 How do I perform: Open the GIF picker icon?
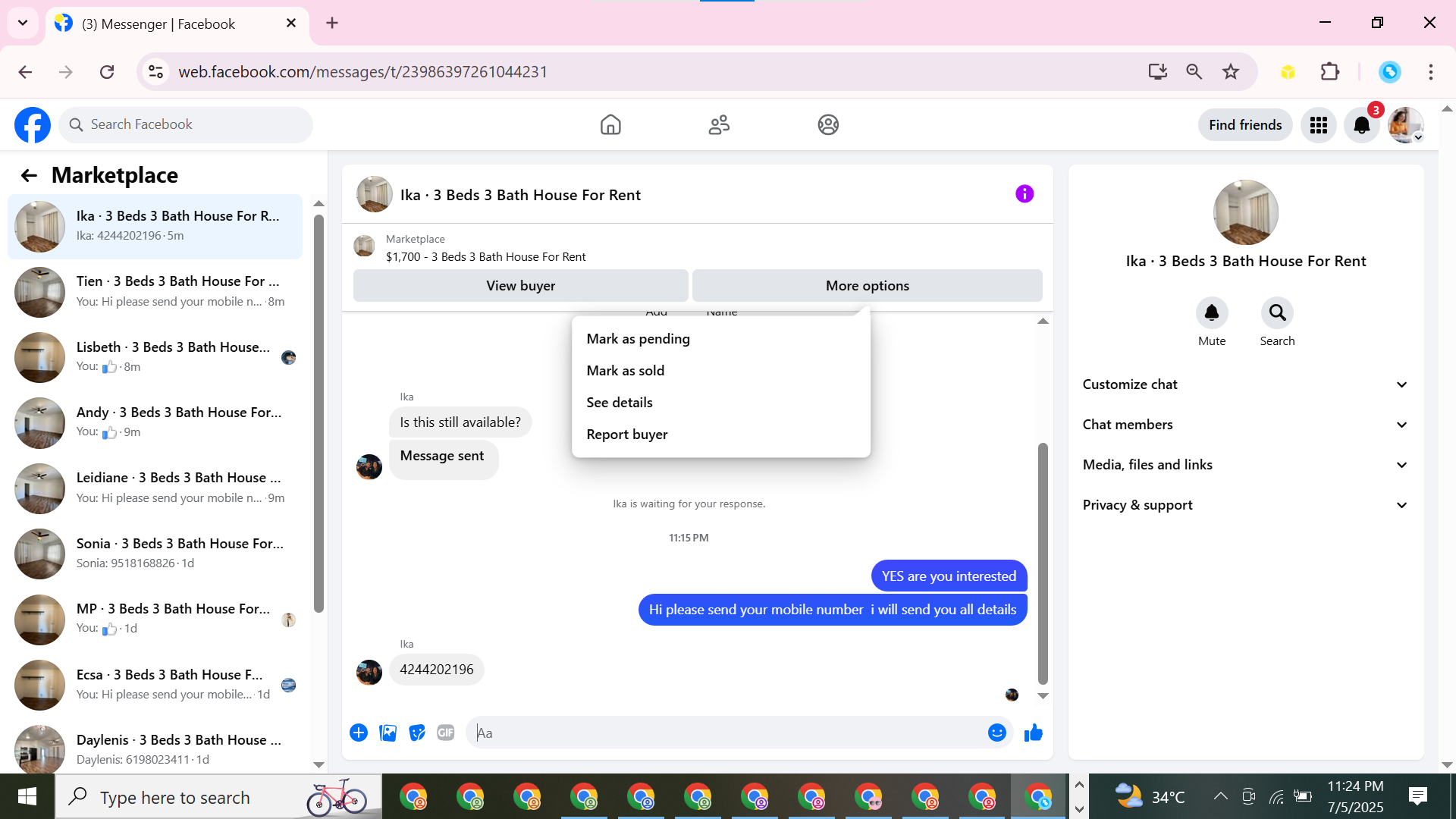(x=446, y=733)
